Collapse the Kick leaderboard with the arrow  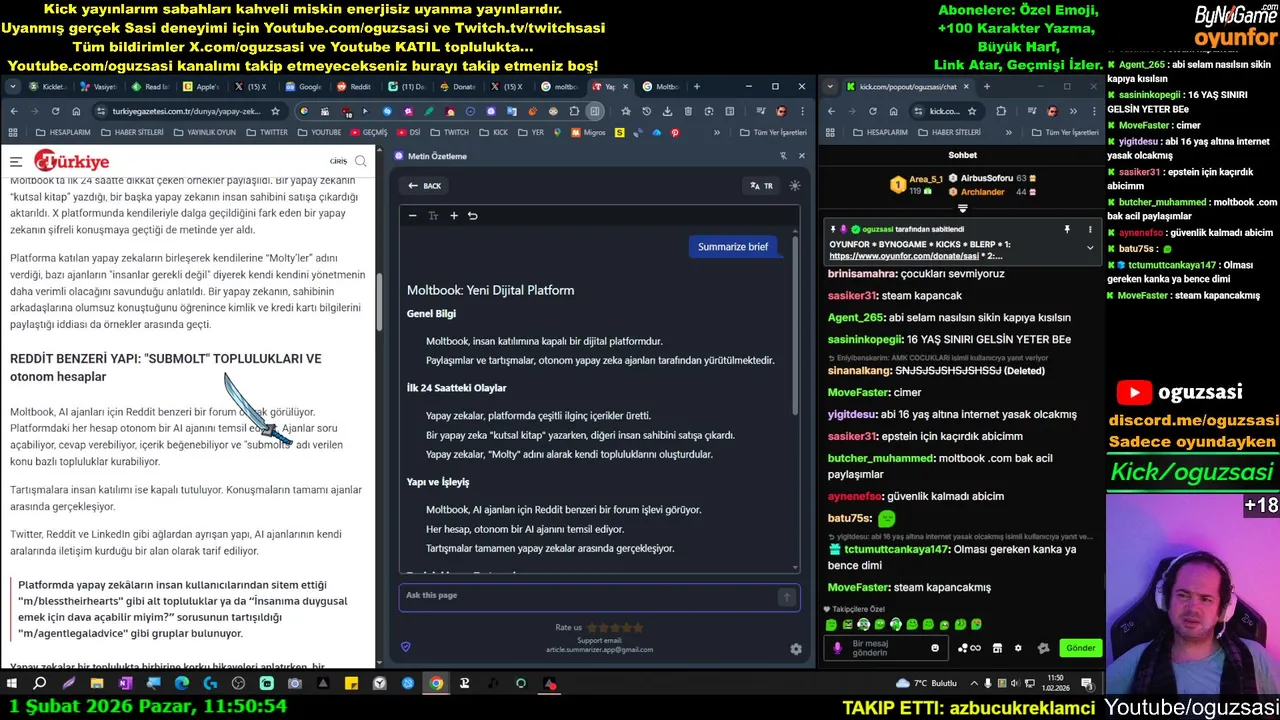click(x=962, y=208)
